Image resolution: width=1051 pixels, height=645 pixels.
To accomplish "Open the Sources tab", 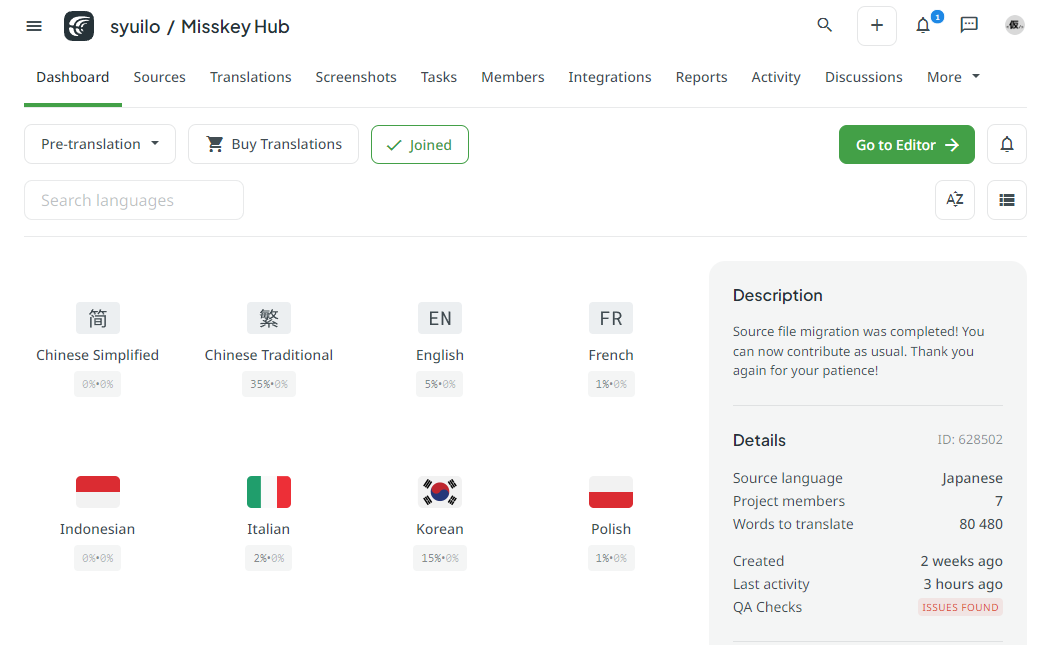I will tap(160, 77).
